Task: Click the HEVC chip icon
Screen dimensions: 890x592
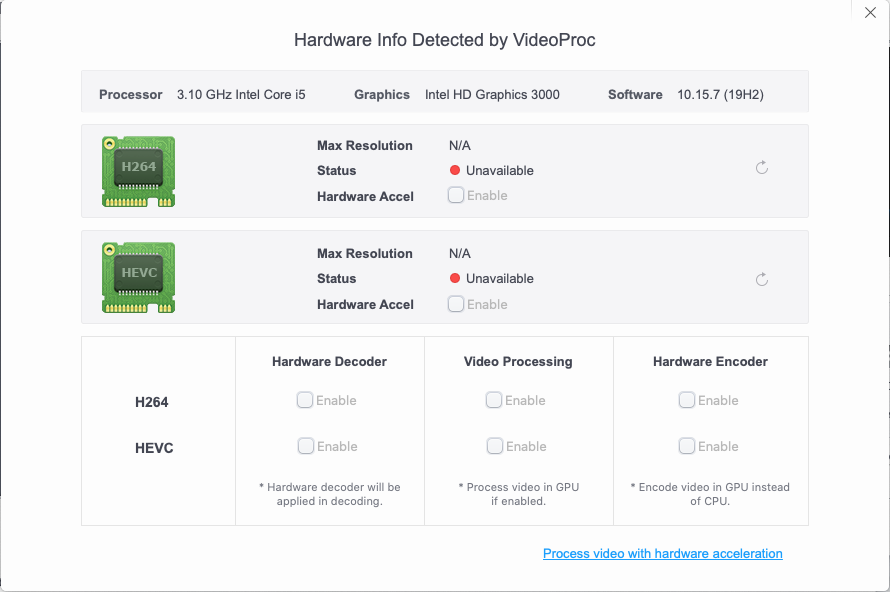Action: pos(138,278)
